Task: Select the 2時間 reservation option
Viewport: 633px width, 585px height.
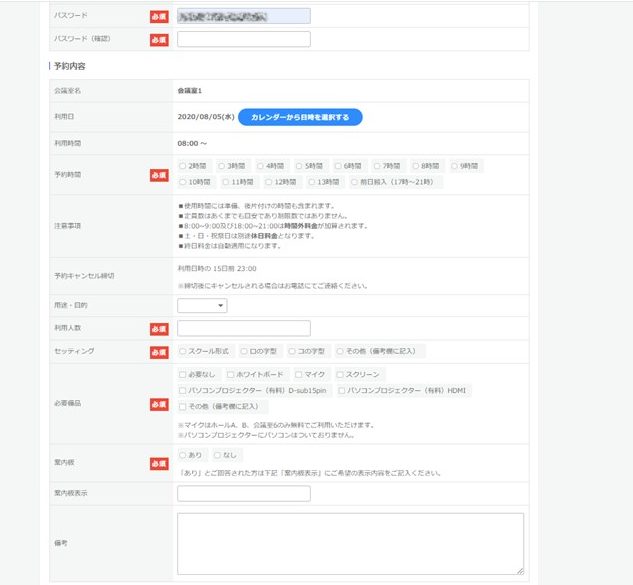Action: point(182,166)
